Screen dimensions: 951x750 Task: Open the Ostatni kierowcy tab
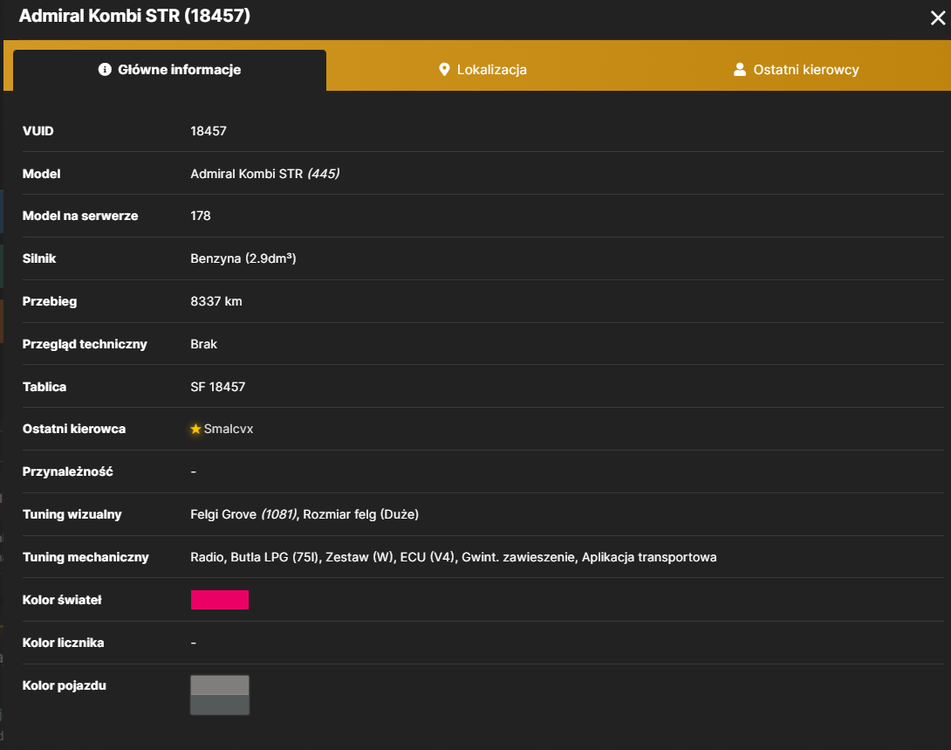click(796, 70)
